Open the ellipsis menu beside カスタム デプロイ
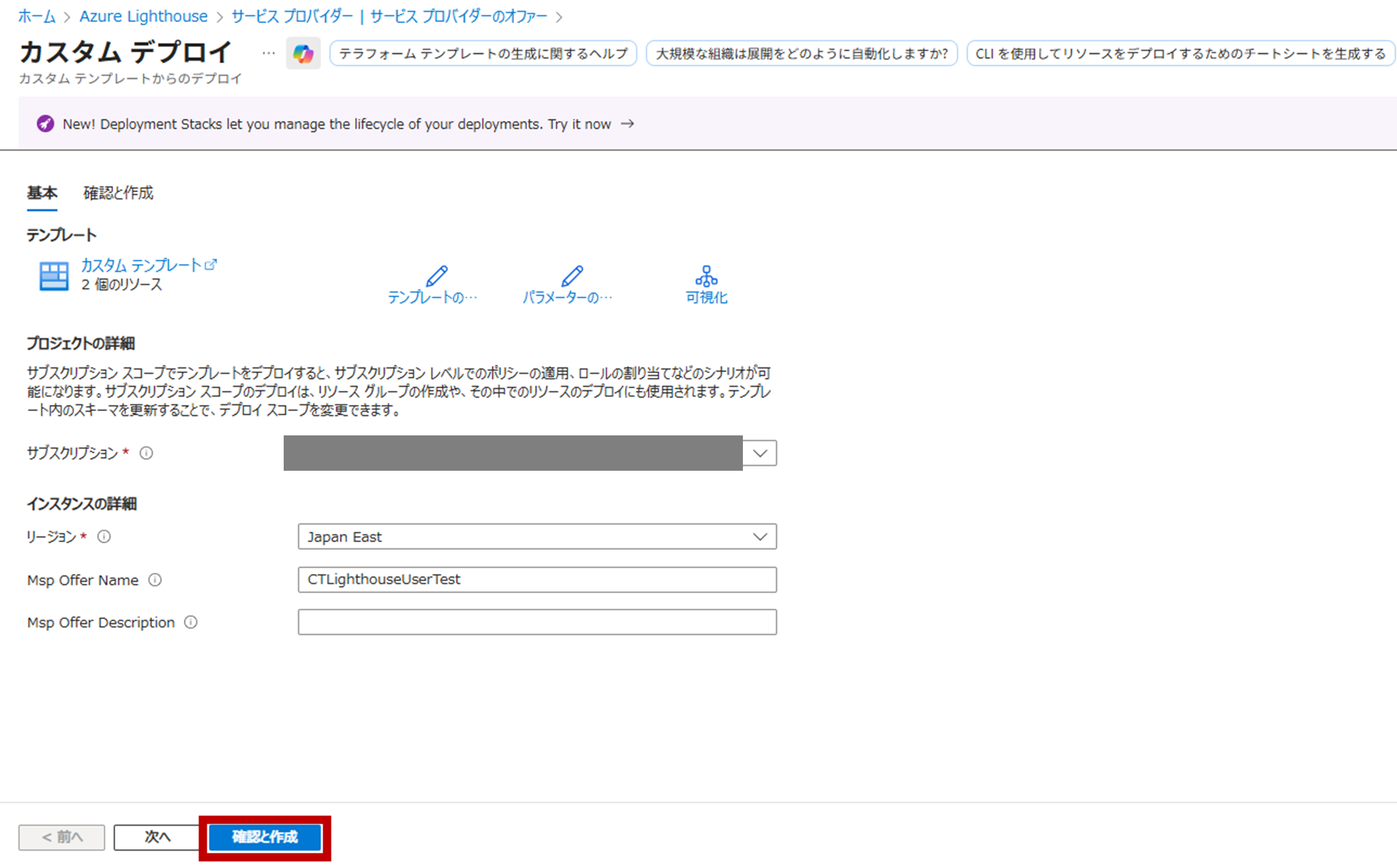Image resolution: width=1397 pixels, height=868 pixels. click(268, 53)
